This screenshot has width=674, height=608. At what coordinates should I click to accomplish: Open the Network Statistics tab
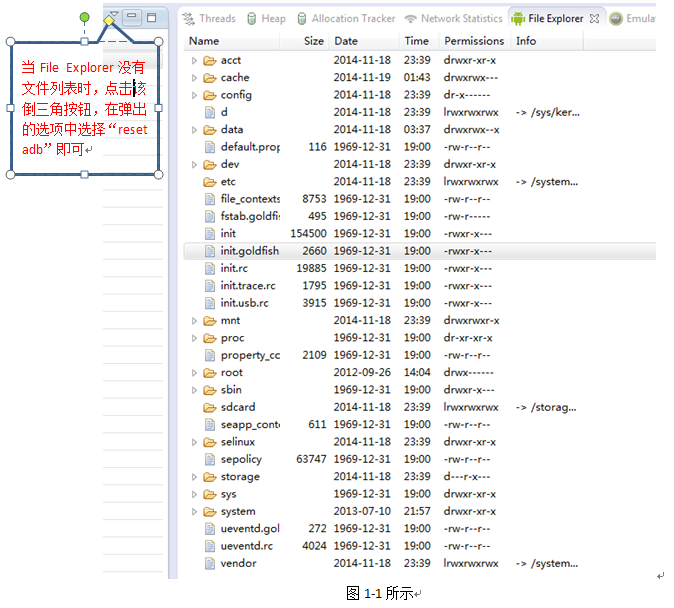454,18
